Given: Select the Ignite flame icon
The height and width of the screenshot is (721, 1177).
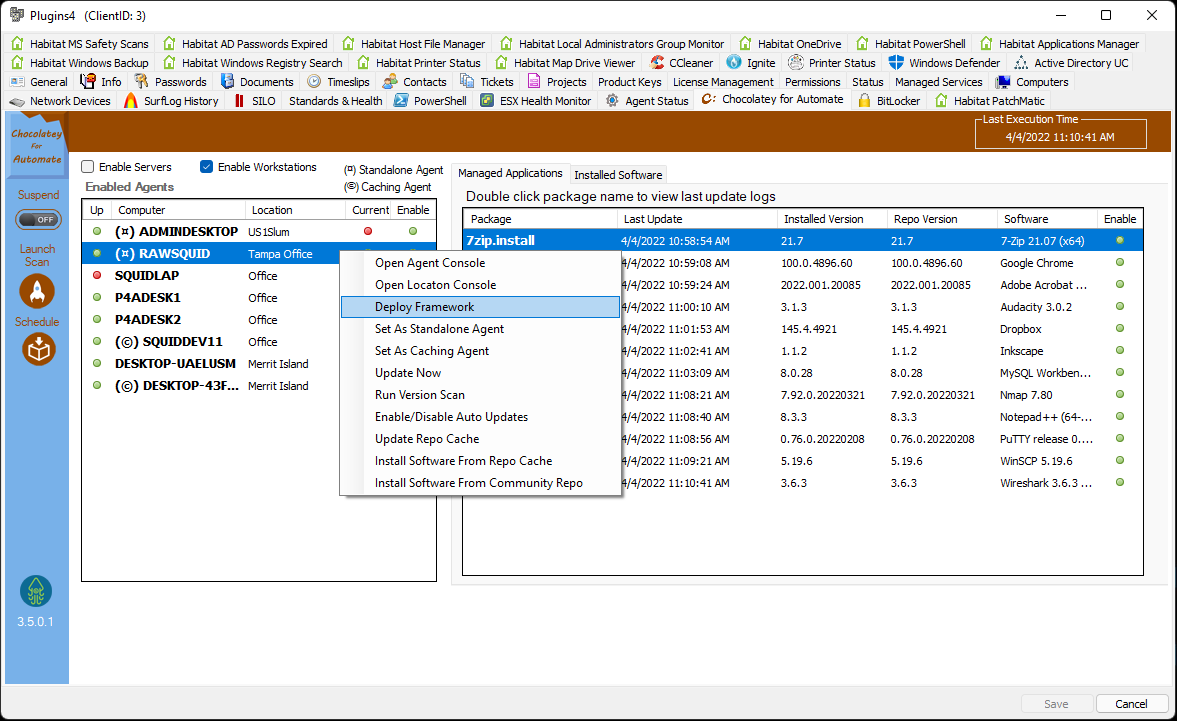Looking at the screenshot, I should point(734,62).
